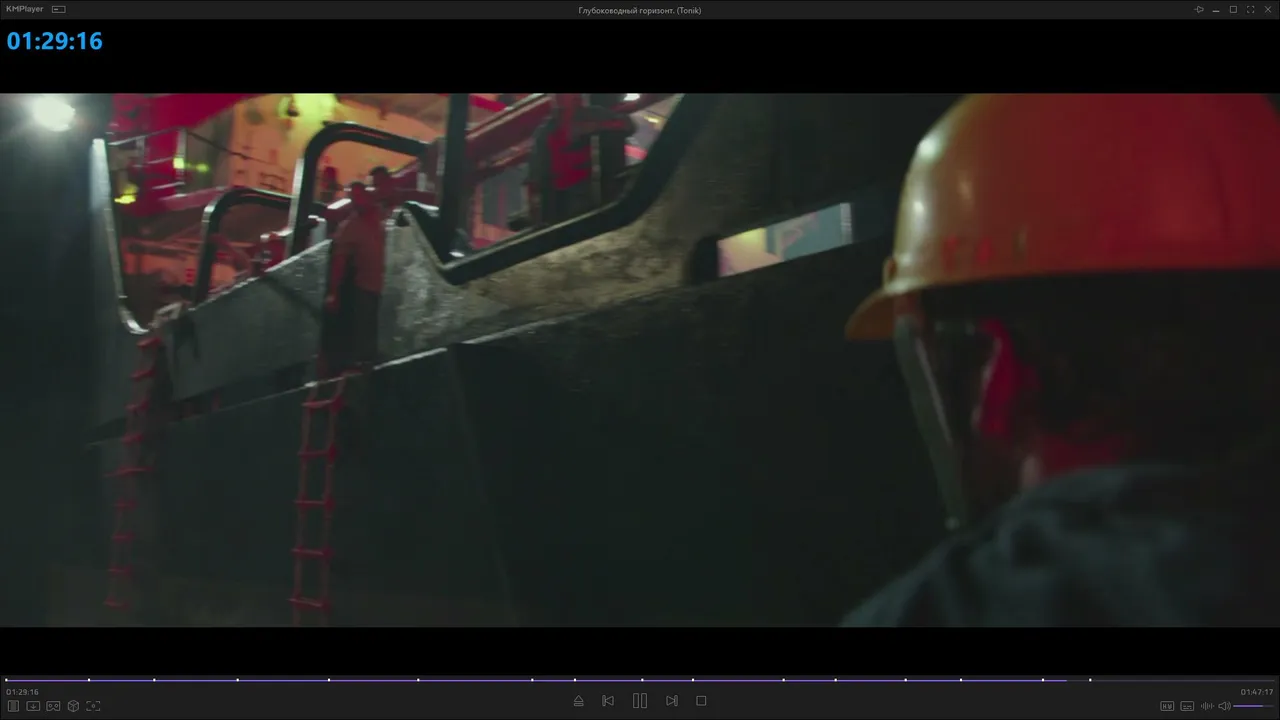Click the title "Глубоководный горизонт. (Tonik)"

(640, 10)
